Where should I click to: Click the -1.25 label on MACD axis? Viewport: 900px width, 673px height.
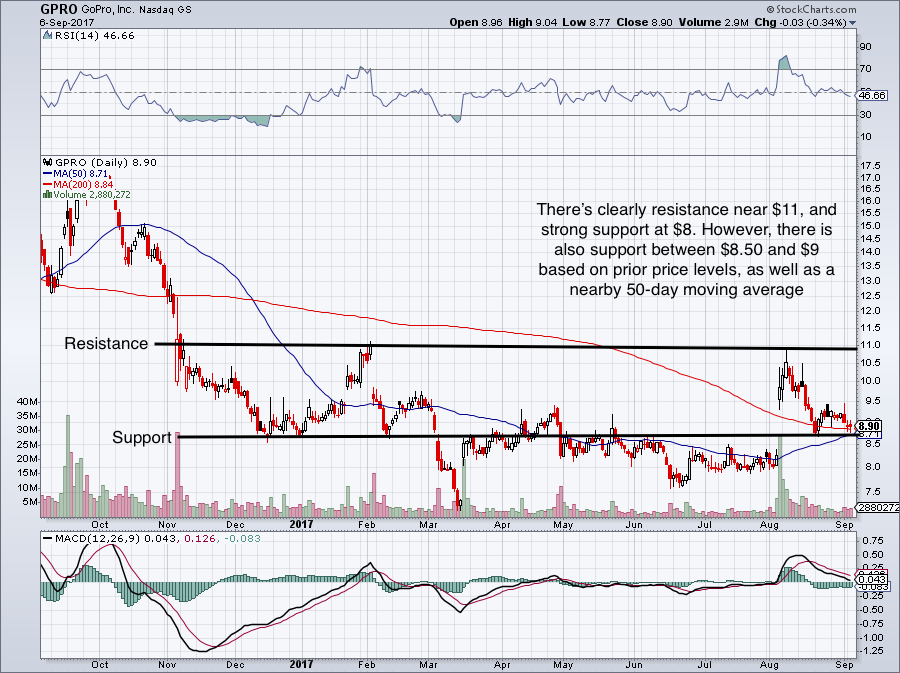tap(871, 651)
